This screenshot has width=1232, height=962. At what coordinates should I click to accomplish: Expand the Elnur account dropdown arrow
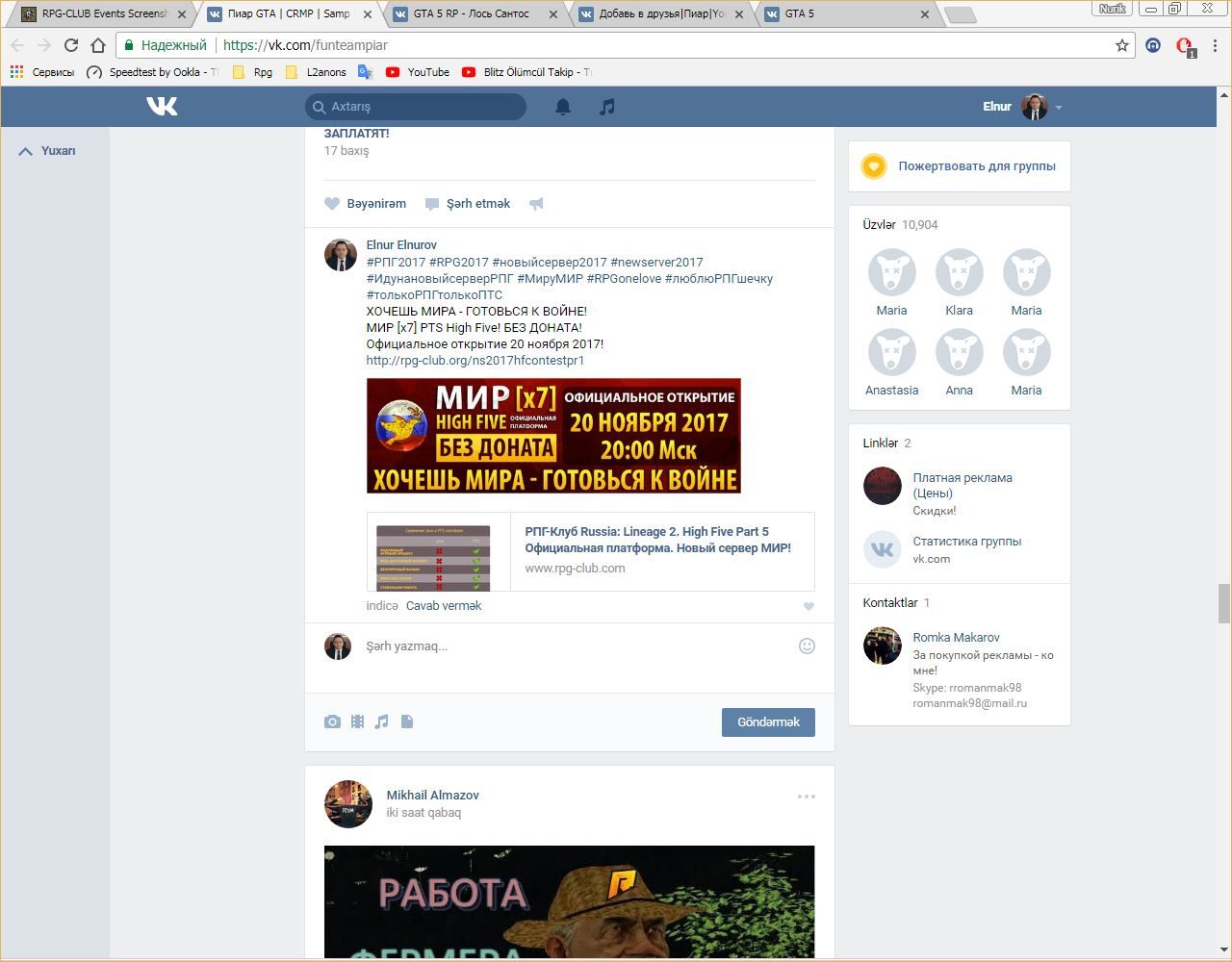point(1058,108)
